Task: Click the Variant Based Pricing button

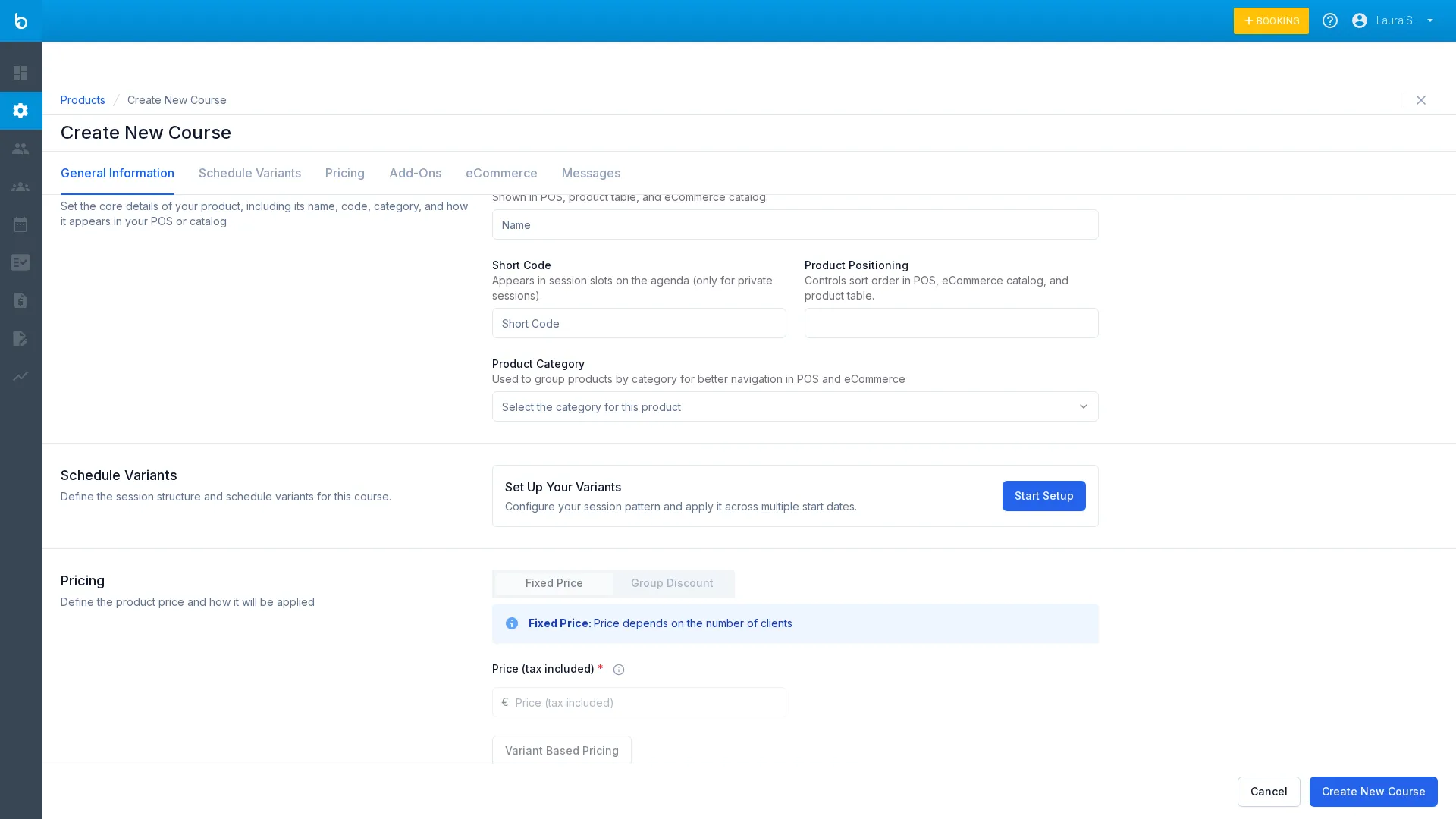Action: point(561,750)
